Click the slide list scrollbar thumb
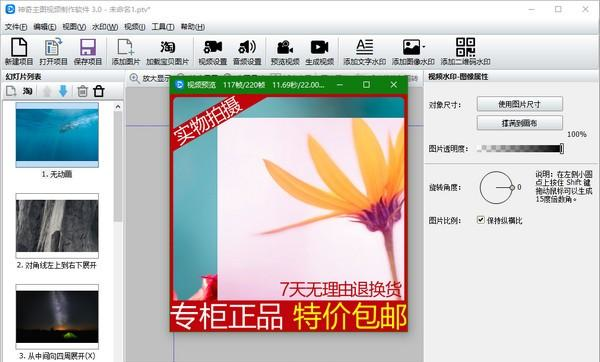The image size is (600, 362). tap(118, 167)
